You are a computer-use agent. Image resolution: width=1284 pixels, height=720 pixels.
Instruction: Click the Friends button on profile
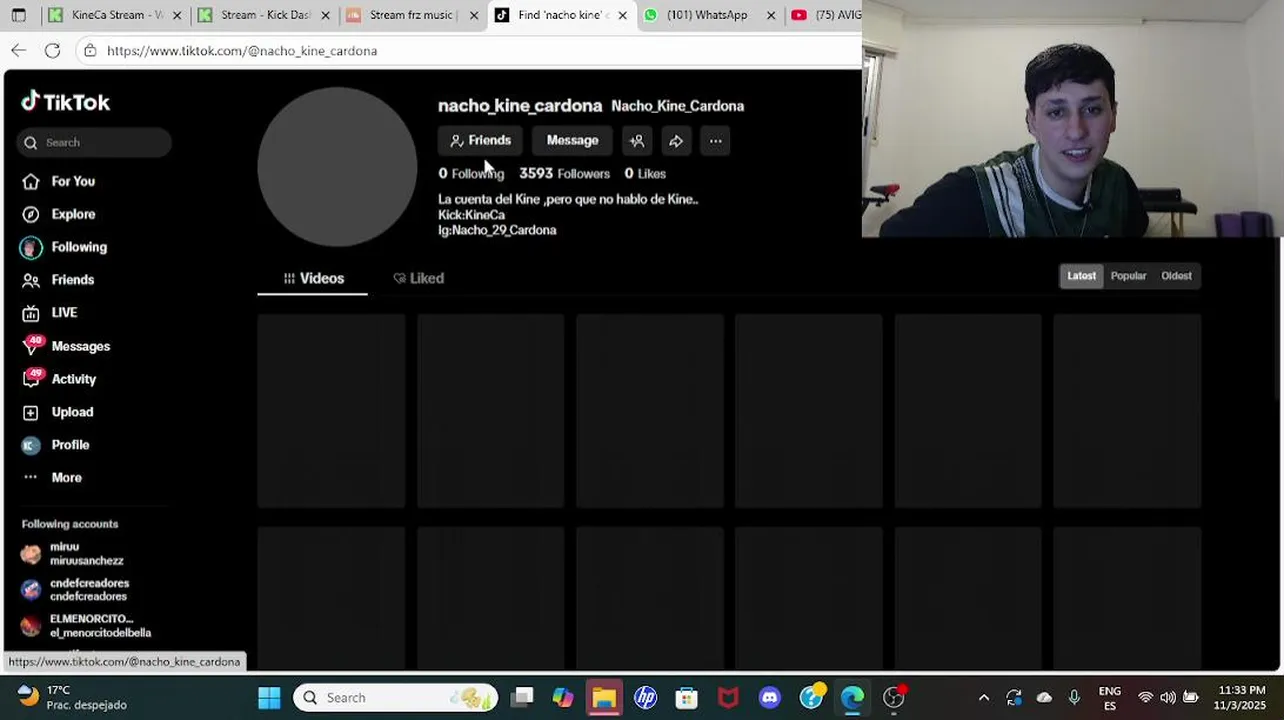point(480,141)
